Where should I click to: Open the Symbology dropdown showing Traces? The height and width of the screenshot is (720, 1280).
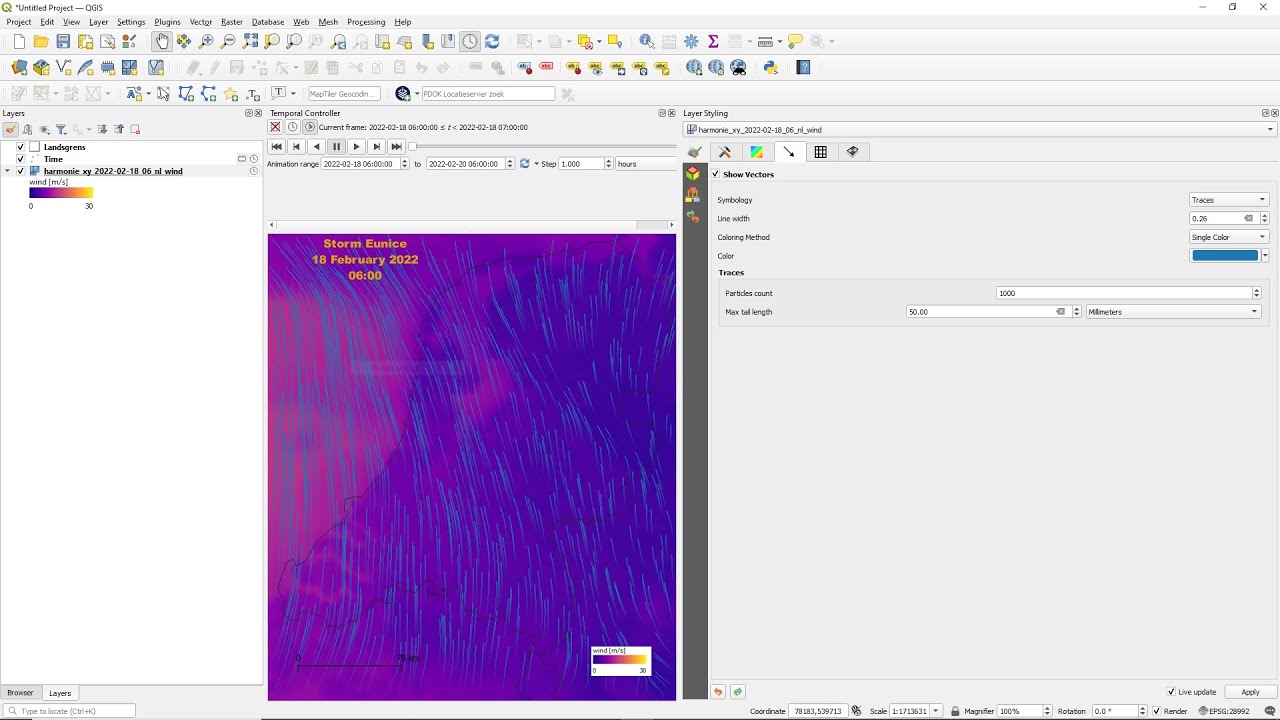1228,200
